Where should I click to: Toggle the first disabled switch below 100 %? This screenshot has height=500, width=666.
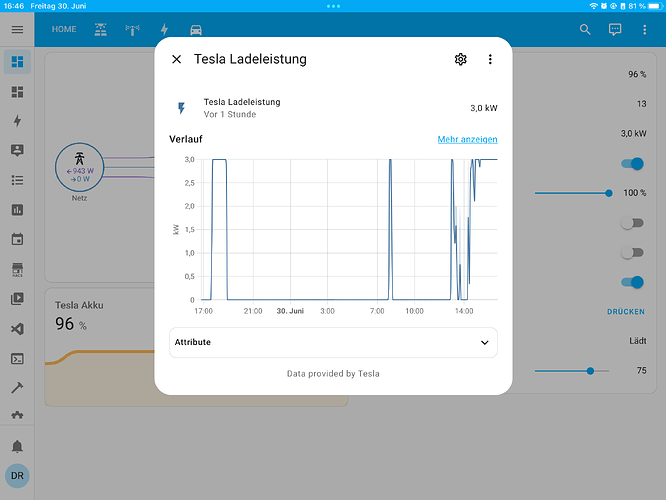coord(632,223)
